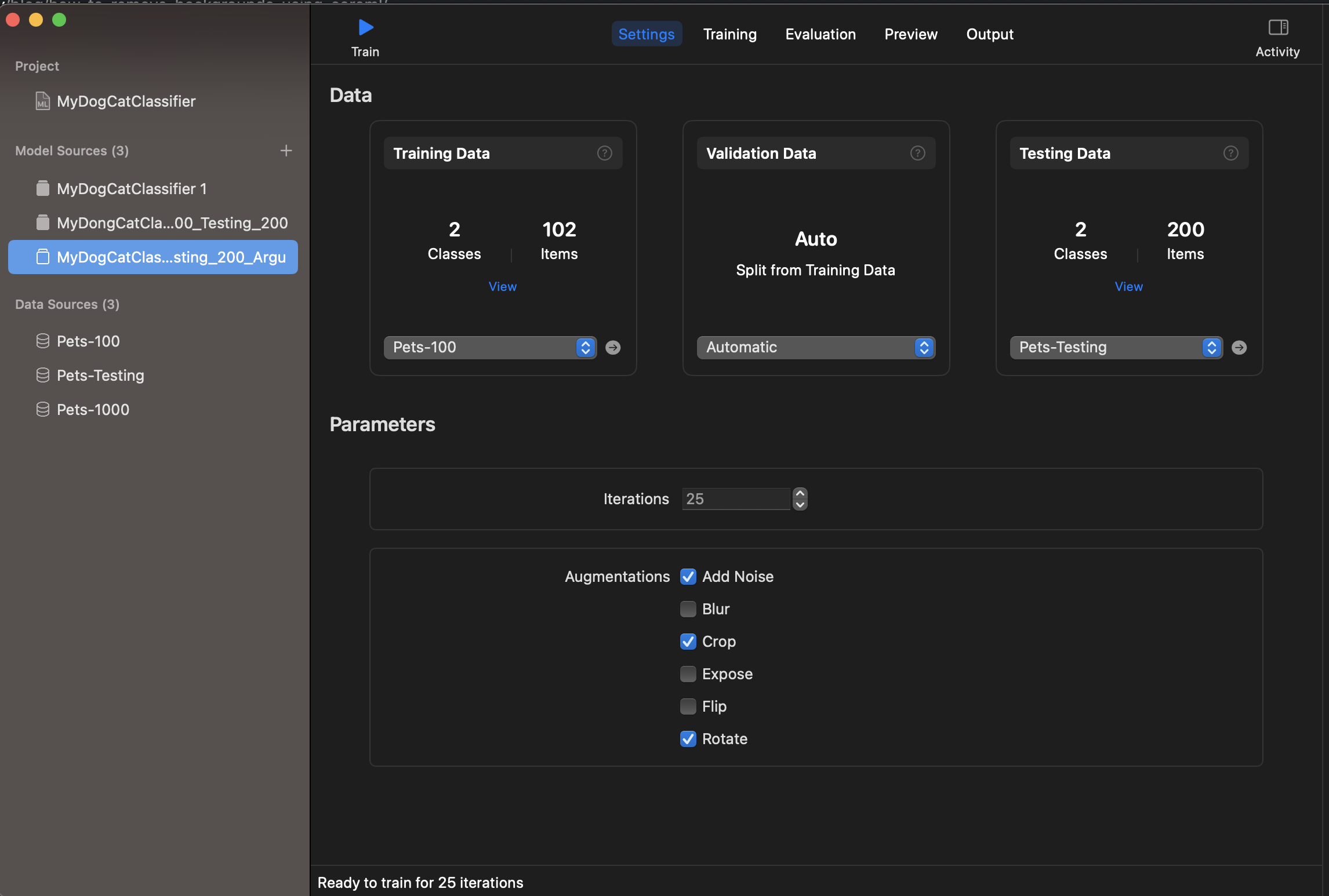Toggle the Activity sidebar panel icon
This screenshot has height=896, width=1329.
coord(1278,28)
